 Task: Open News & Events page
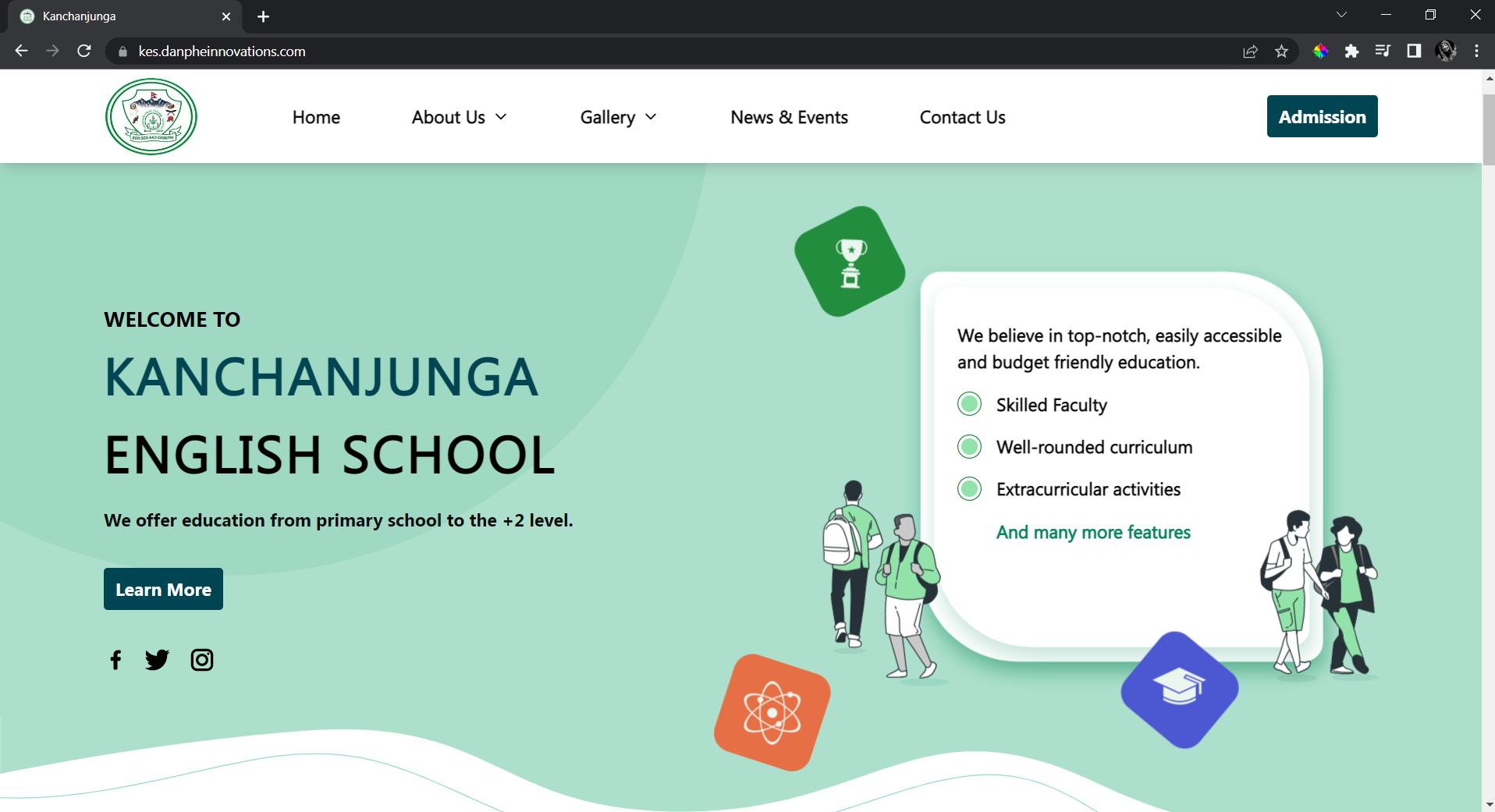click(789, 117)
